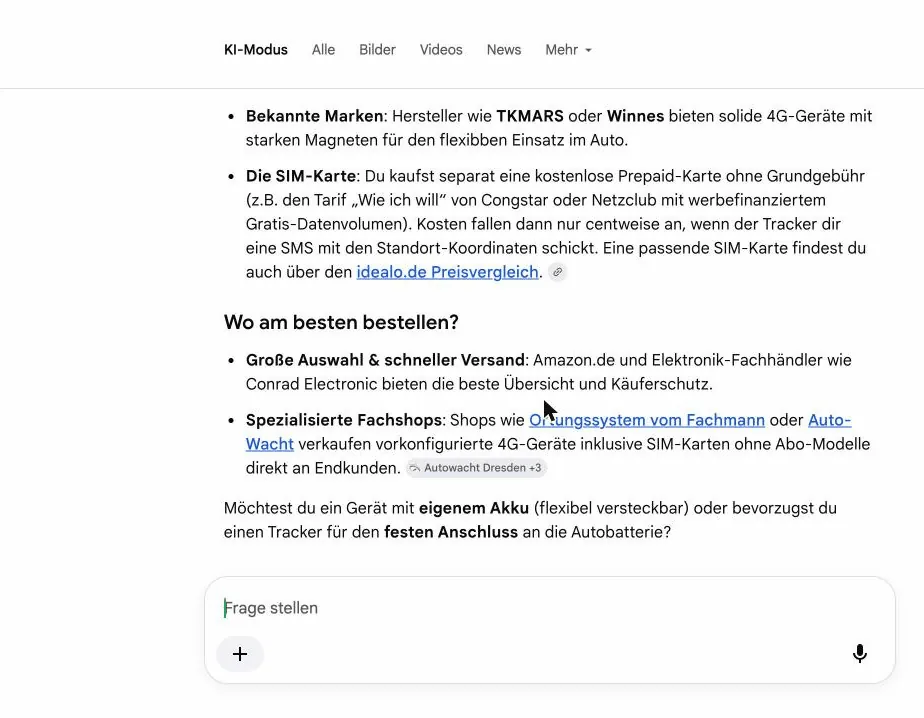This screenshot has width=924, height=718.
Task: Open the Autowacht Dresden +3 source chip
Action: pos(476,468)
